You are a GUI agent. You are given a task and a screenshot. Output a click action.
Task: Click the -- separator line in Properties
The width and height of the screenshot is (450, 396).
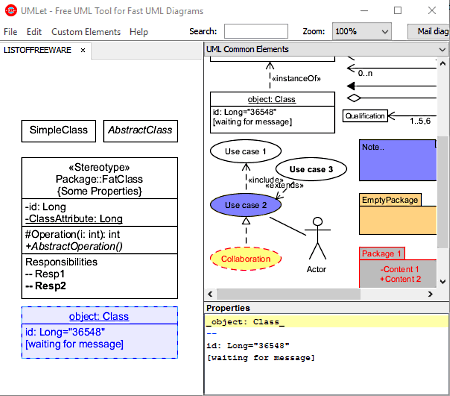211,333
